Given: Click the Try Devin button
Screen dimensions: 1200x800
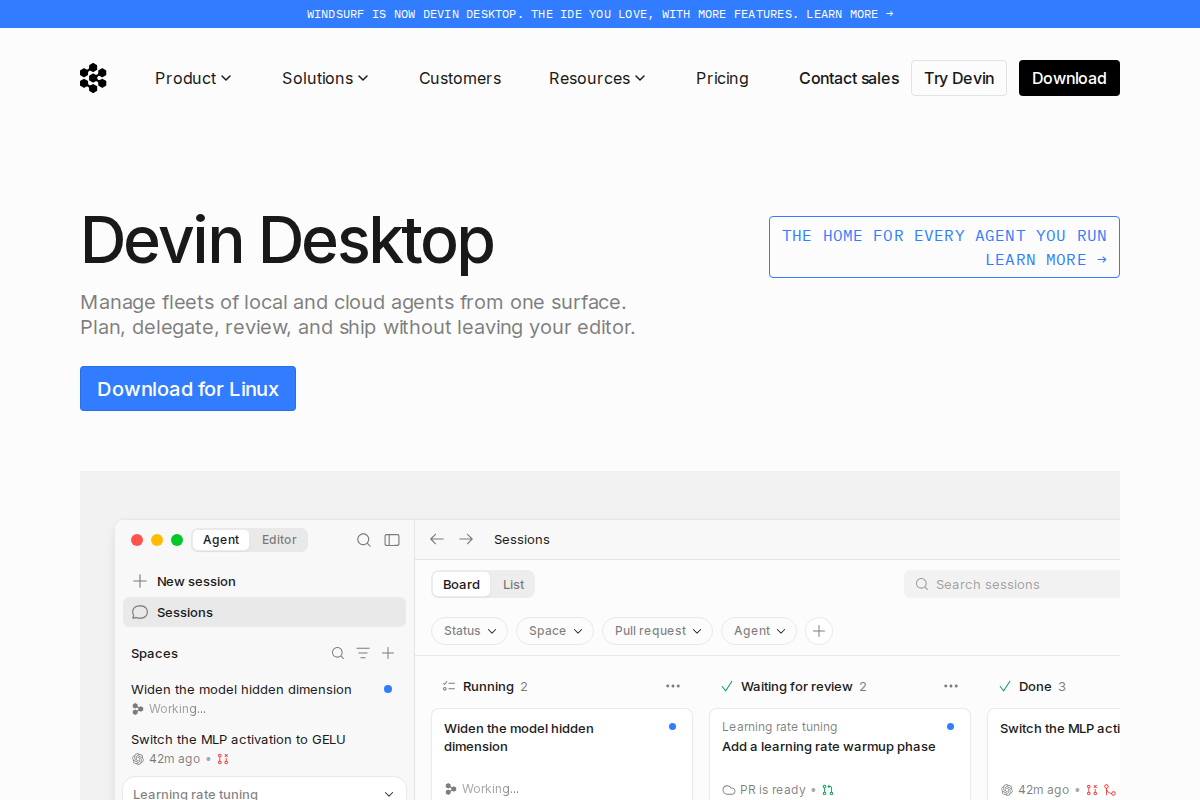Looking at the screenshot, I should (959, 78).
